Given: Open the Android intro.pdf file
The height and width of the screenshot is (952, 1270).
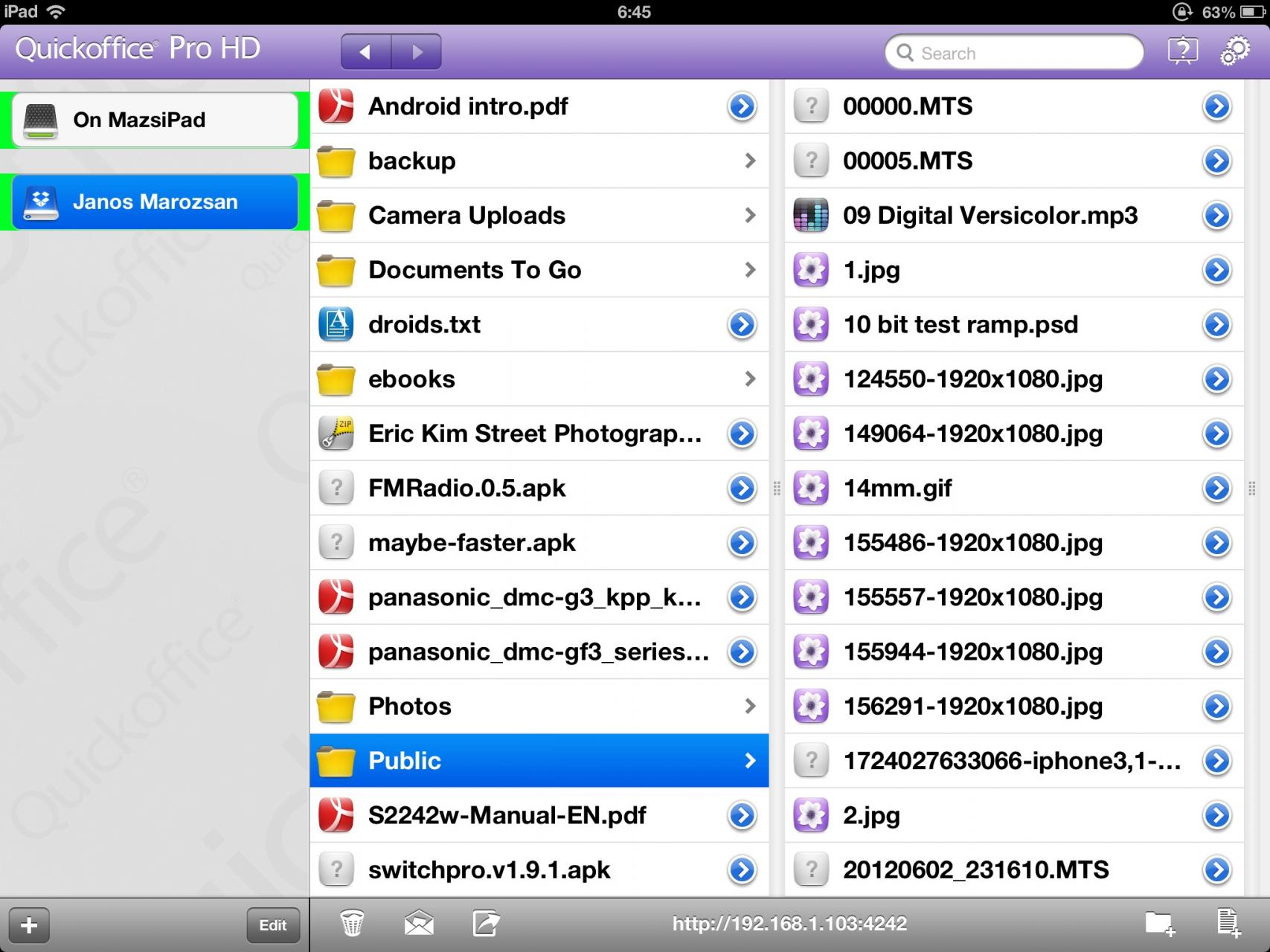Looking at the screenshot, I should (x=539, y=106).
